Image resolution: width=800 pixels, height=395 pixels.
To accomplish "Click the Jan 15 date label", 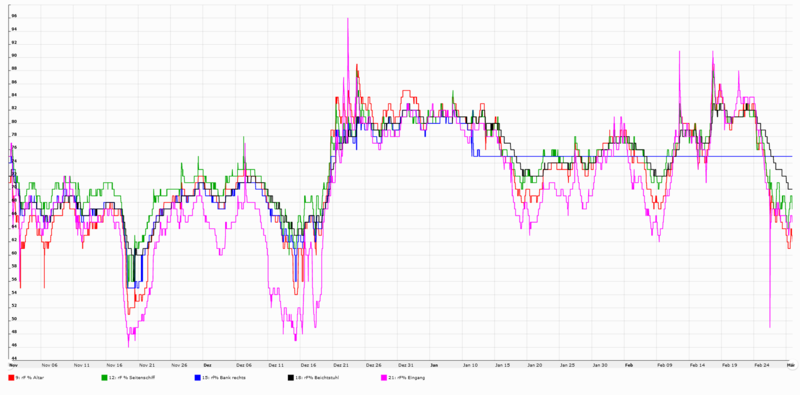I will pos(503,365).
